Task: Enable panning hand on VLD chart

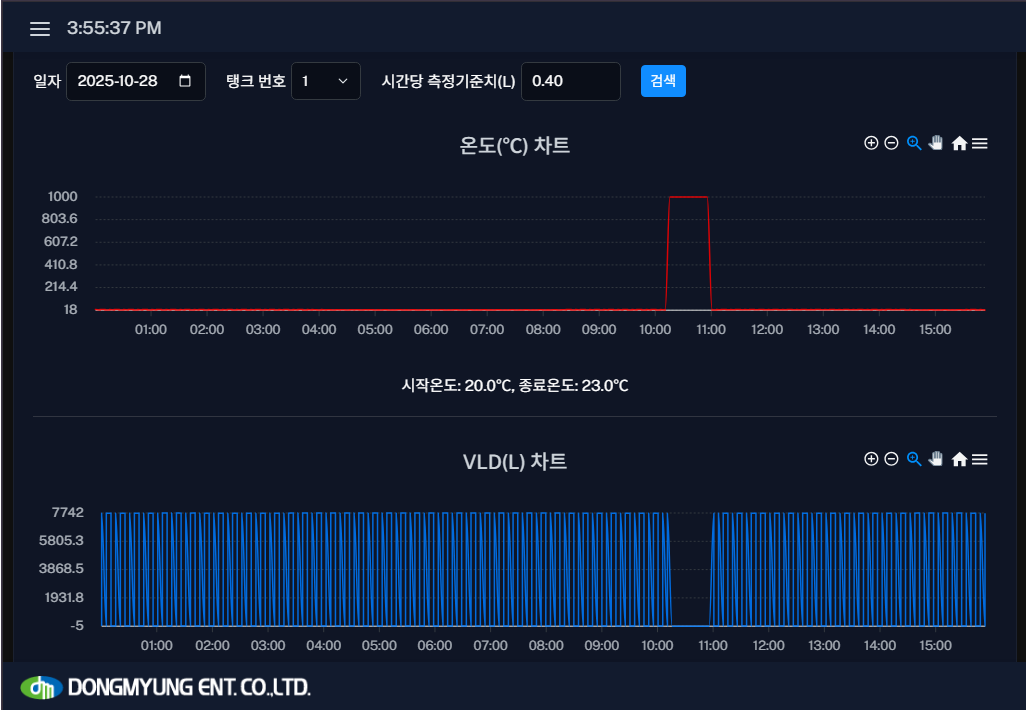Action: pos(936,459)
